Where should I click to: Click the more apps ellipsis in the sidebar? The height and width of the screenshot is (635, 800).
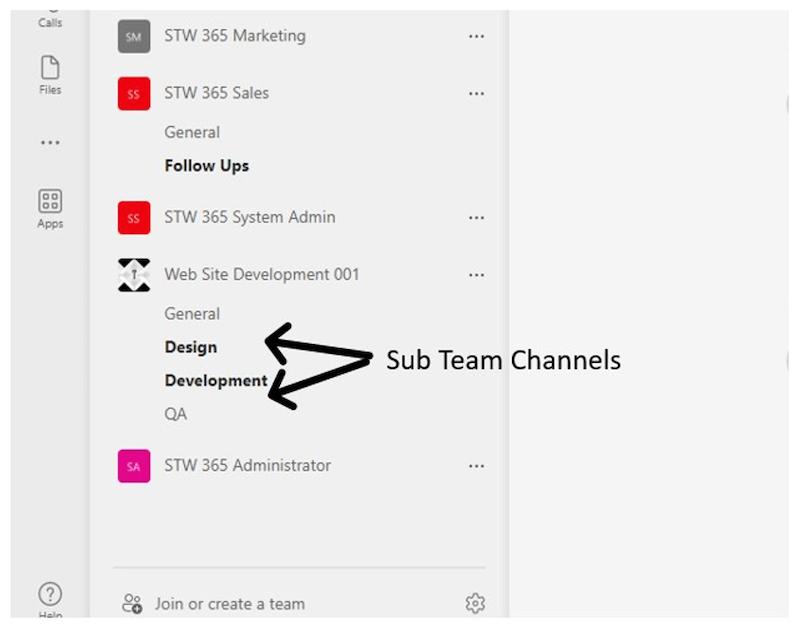coord(50,141)
